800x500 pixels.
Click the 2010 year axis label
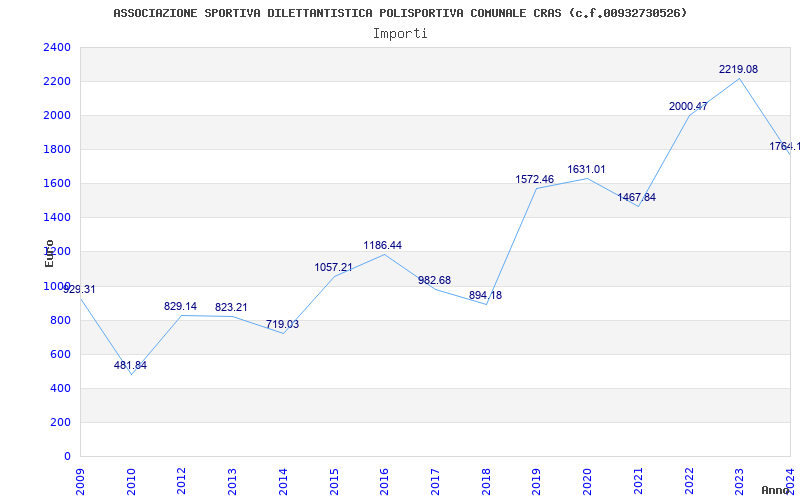(x=131, y=481)
